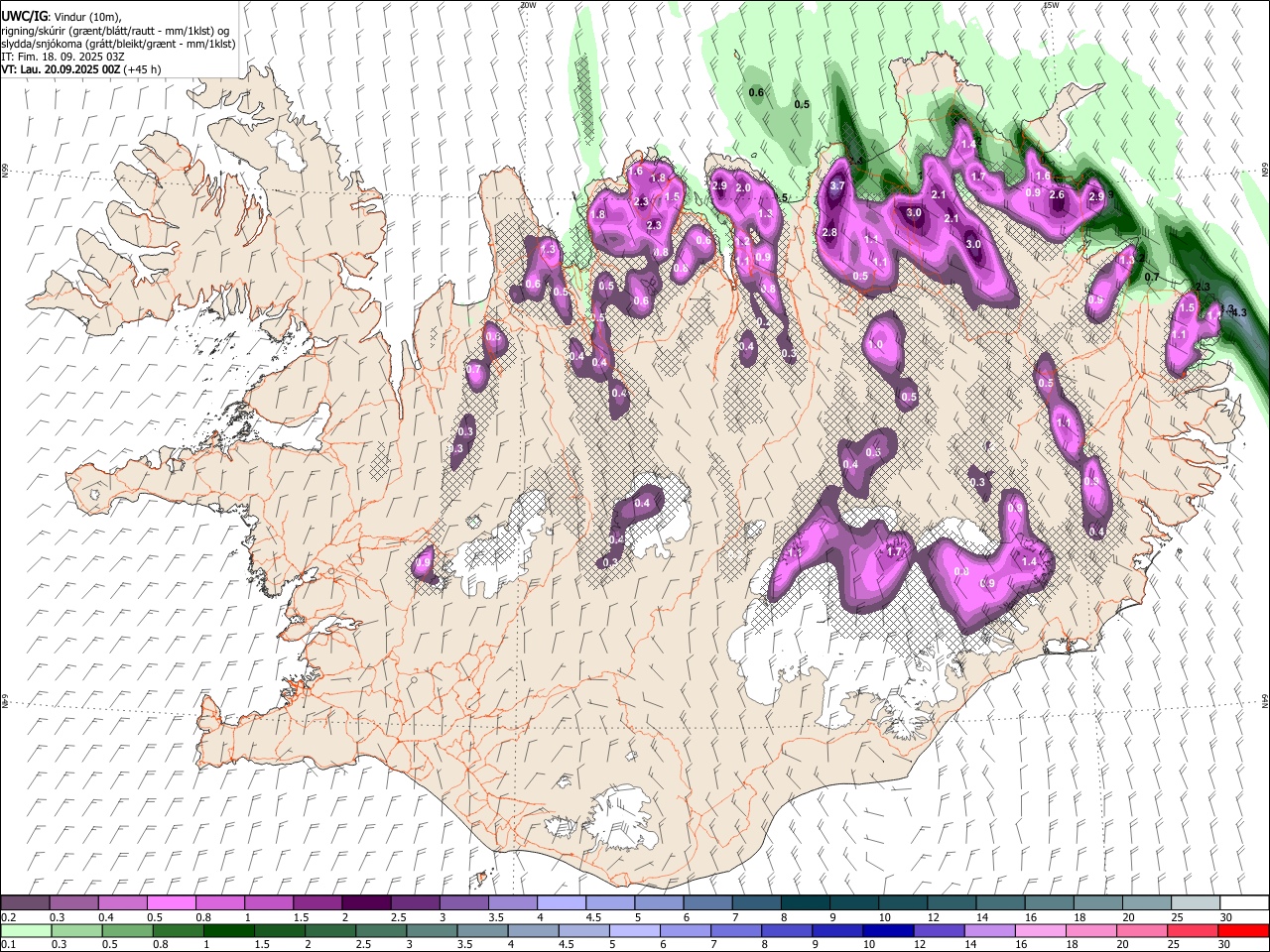Click the '2.0' value on the north coast
This screenshot has height=952, width=1270.
pos(743,187)
